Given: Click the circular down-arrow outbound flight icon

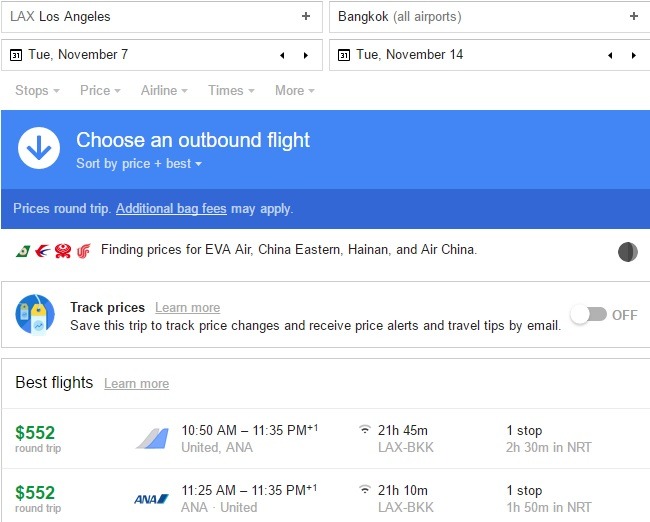Looking at the screenshot, I should point(39,148).
